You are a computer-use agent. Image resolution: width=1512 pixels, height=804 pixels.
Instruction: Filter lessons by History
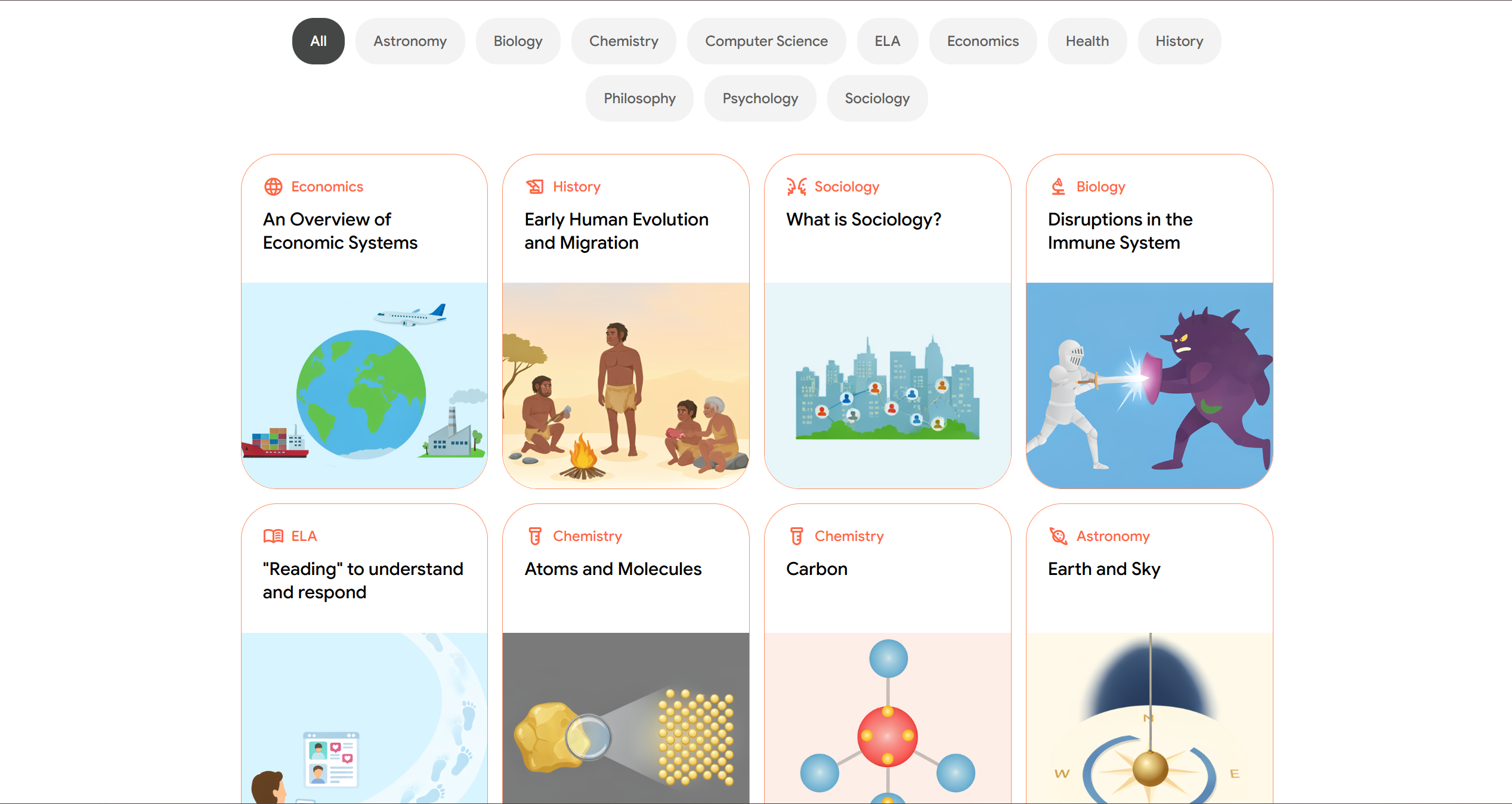click(1179, 41)
